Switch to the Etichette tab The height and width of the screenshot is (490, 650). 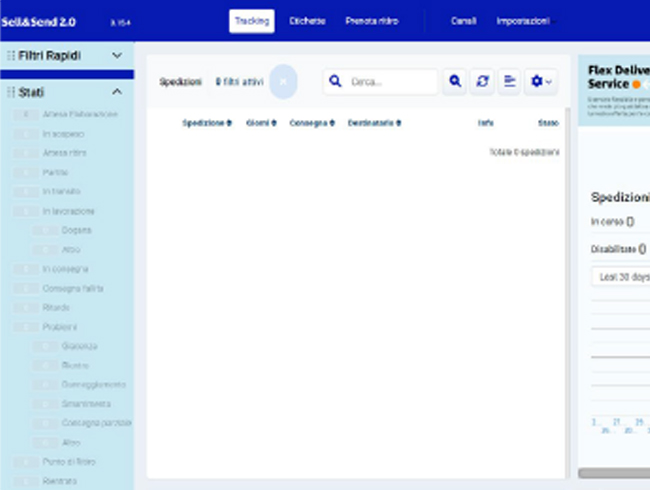pyautogui.click(x=307, y=21)
